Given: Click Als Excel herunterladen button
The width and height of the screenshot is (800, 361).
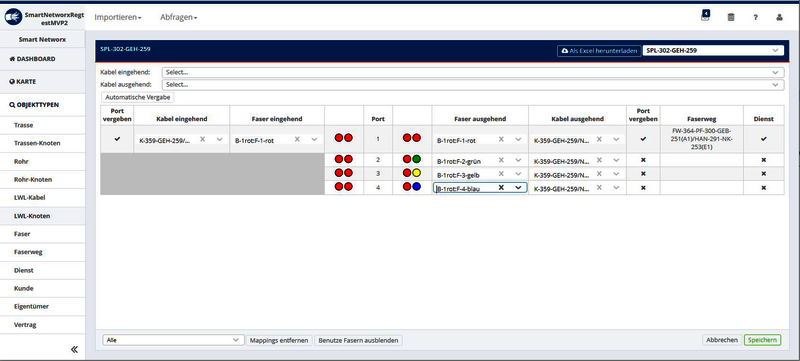Looking at the screenshot, I should pyautogui.click(x=599, y=51).
